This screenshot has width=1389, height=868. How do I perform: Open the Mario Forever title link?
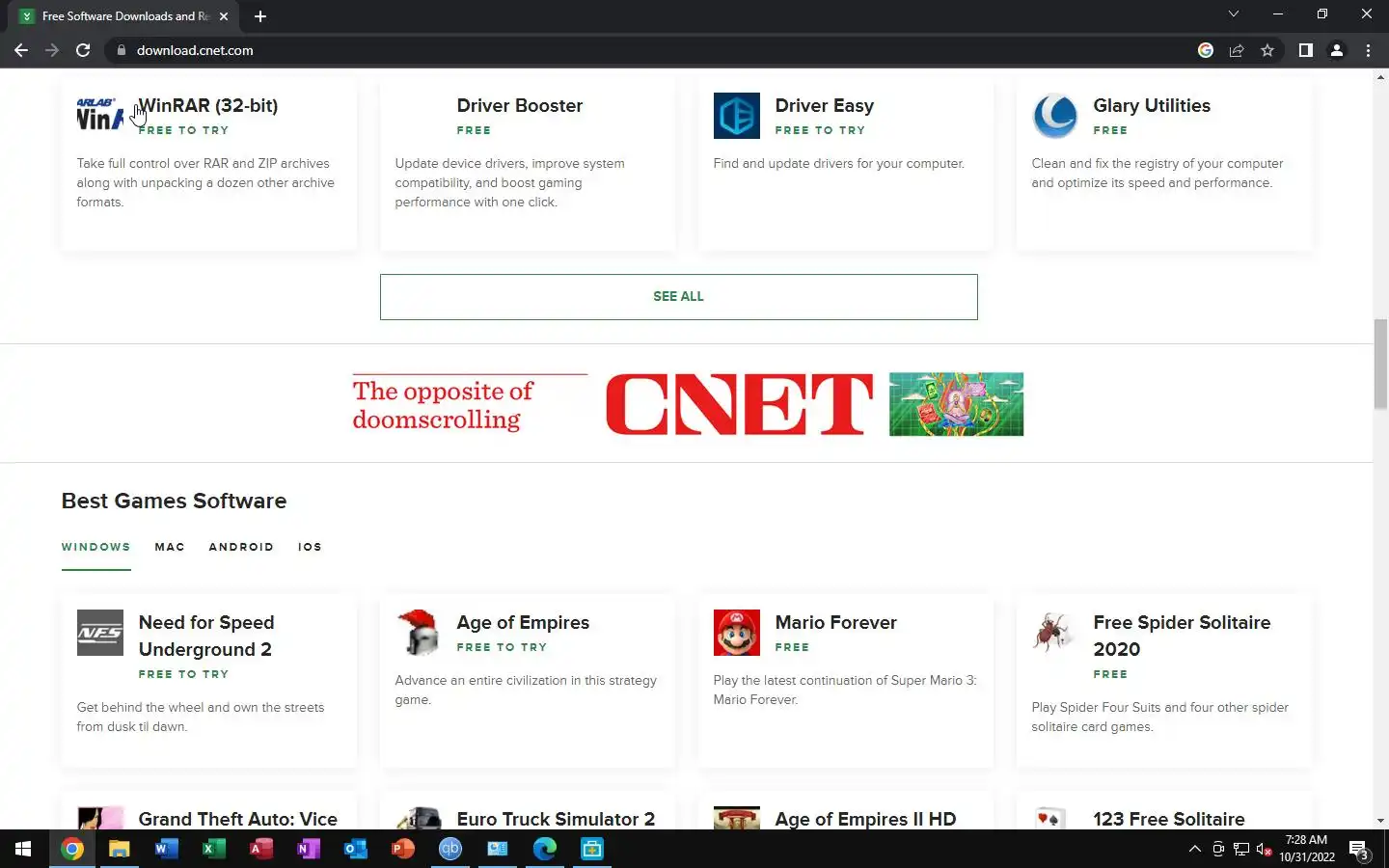tap(836, 623)
